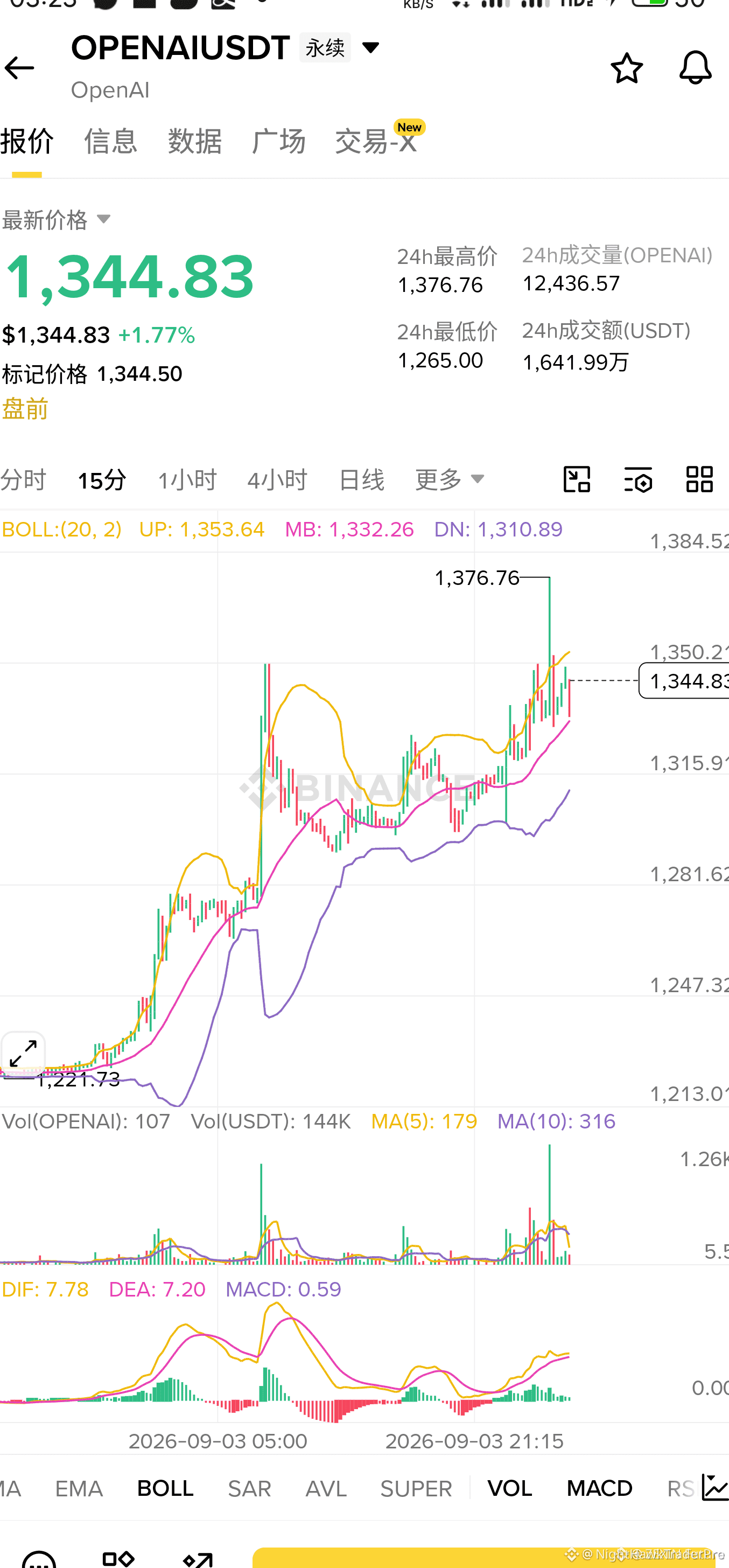Open the contract-type dropdown next to 永续
Image resolution: width=729 pixels, height=1568 pixels.
point(370,47)
